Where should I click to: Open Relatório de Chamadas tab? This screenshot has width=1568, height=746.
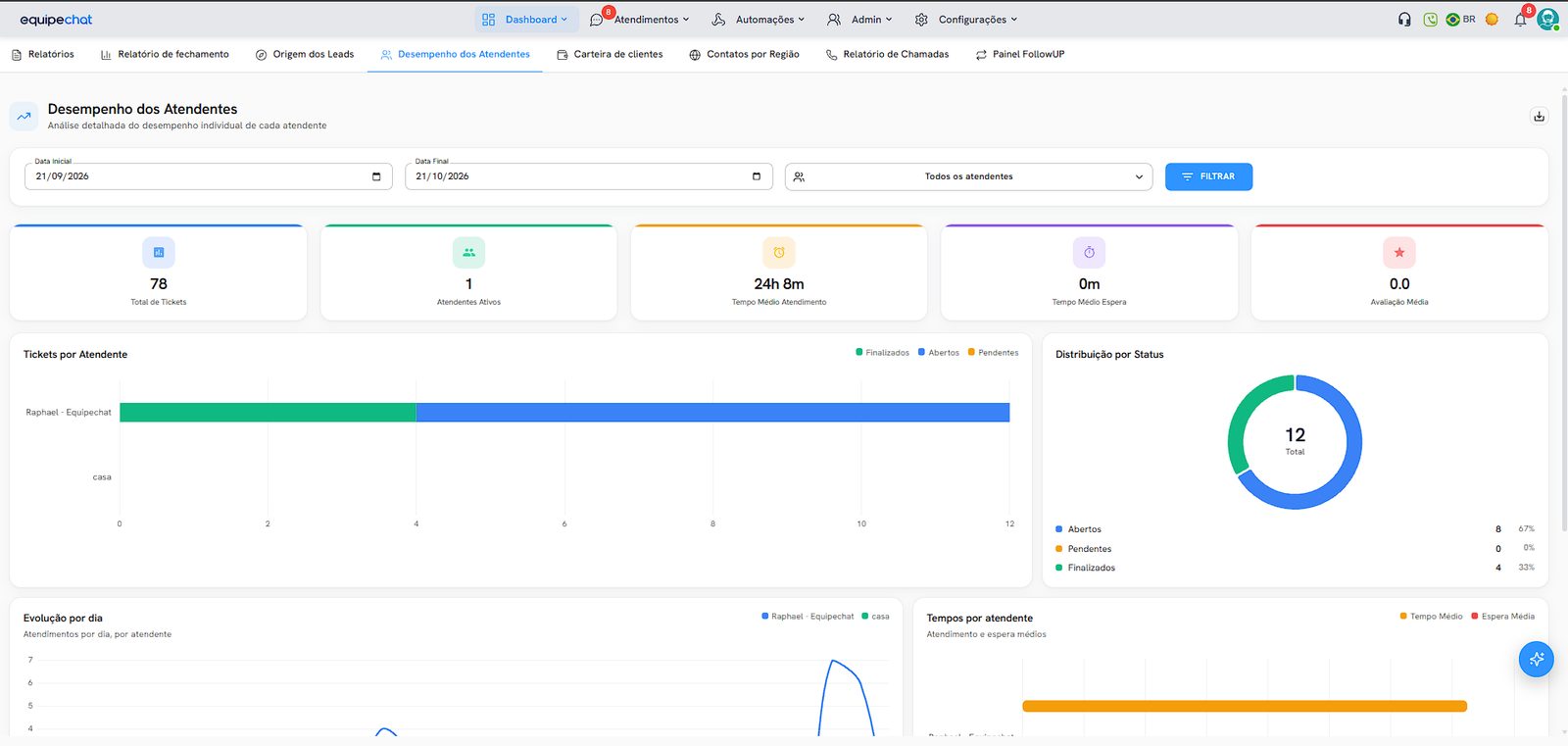tap(887, 55)
